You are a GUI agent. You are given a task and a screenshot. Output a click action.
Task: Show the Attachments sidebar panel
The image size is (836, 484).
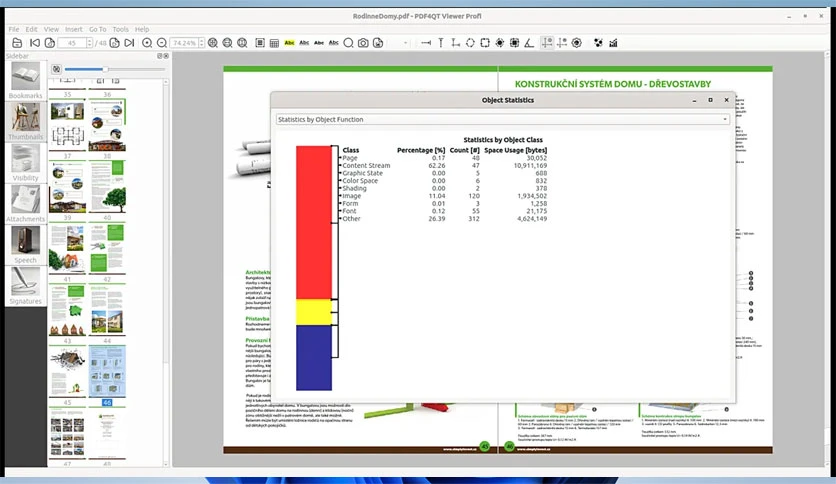coord(26,204)
